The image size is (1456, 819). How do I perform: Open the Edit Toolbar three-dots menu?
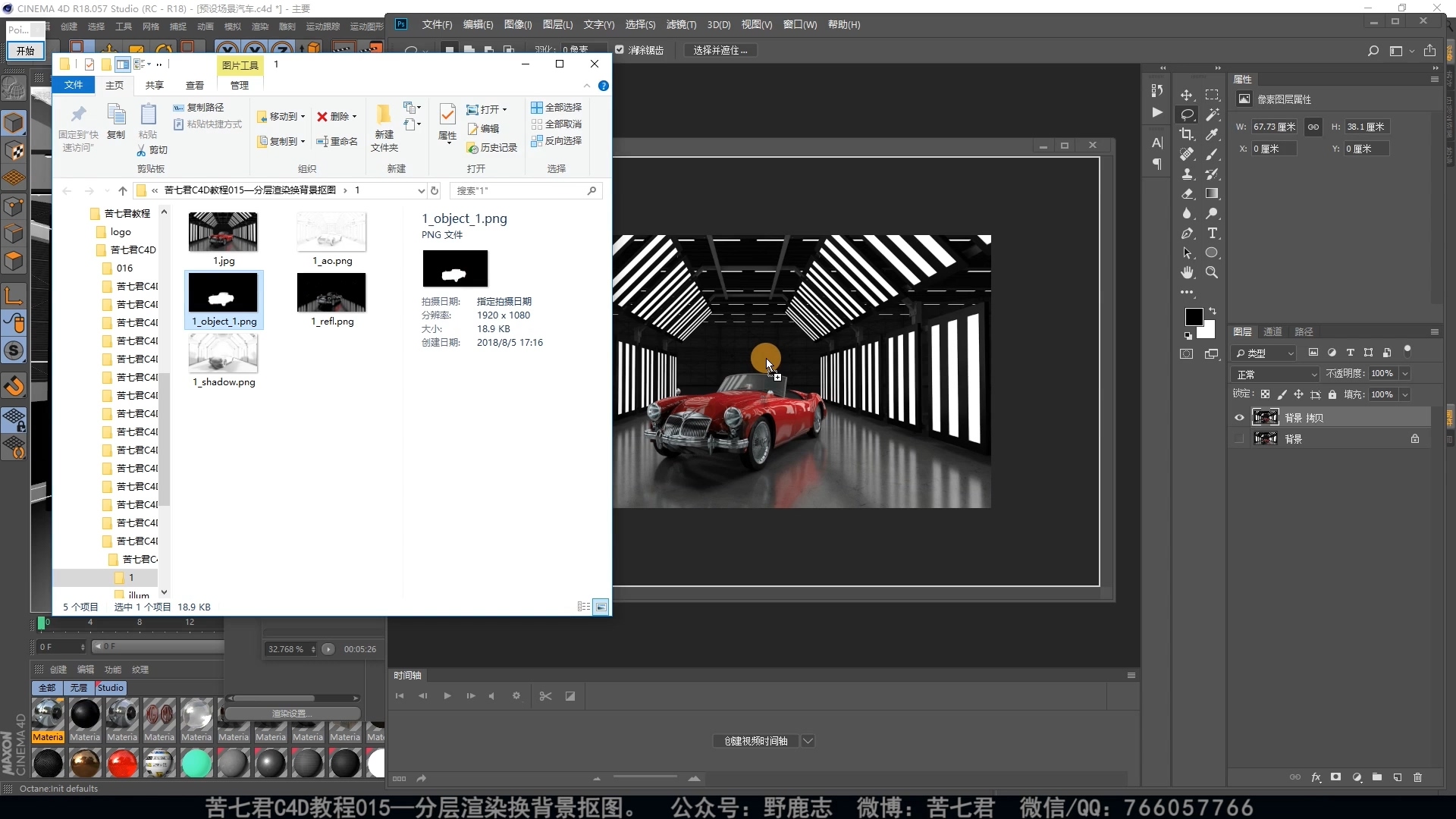(x=1187, y=292)
